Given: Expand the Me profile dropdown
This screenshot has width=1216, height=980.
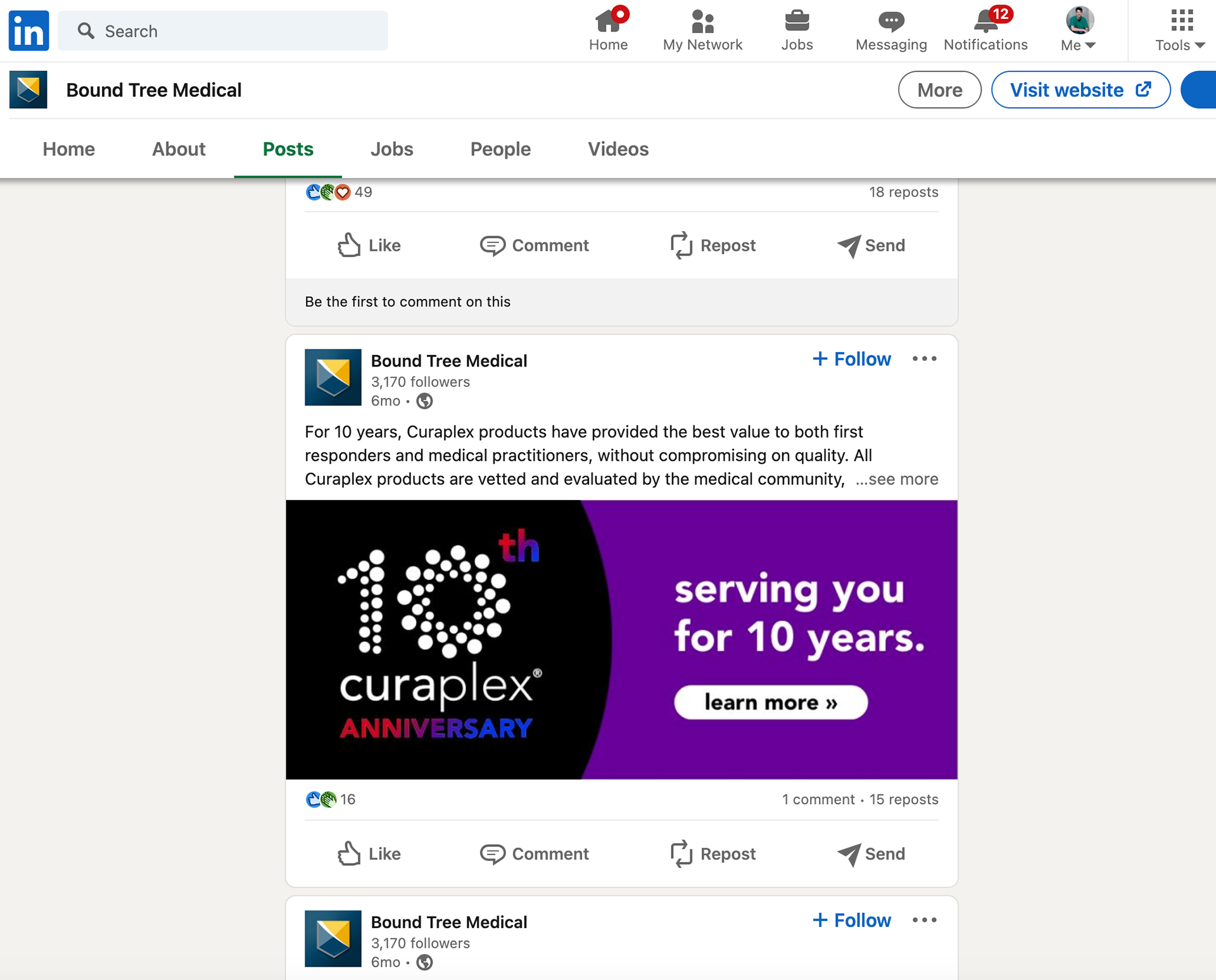Looking at the screenshot, I should 1079,30.
